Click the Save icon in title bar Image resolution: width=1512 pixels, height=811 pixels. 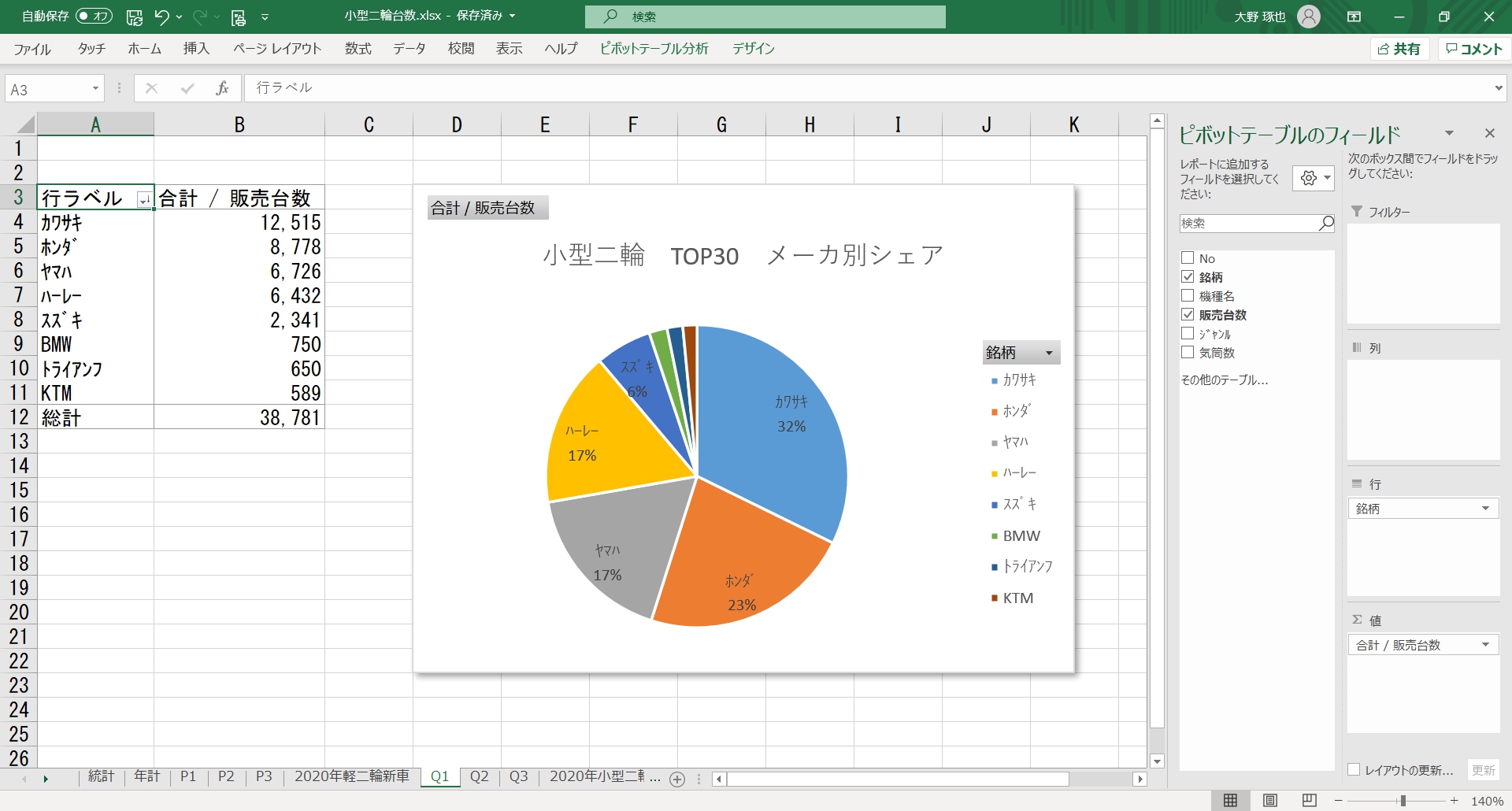click(x=135, y=17)
